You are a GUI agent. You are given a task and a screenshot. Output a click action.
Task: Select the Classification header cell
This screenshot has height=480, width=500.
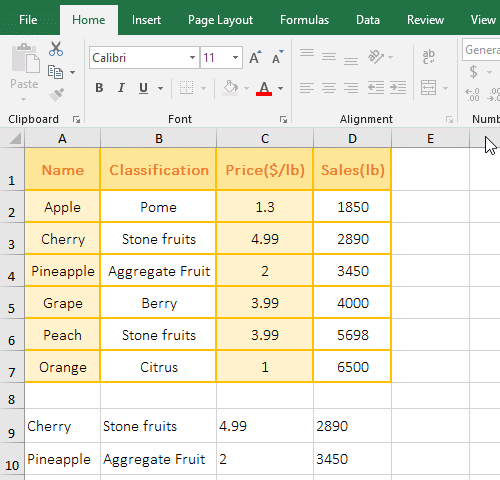tap(158, 169)
